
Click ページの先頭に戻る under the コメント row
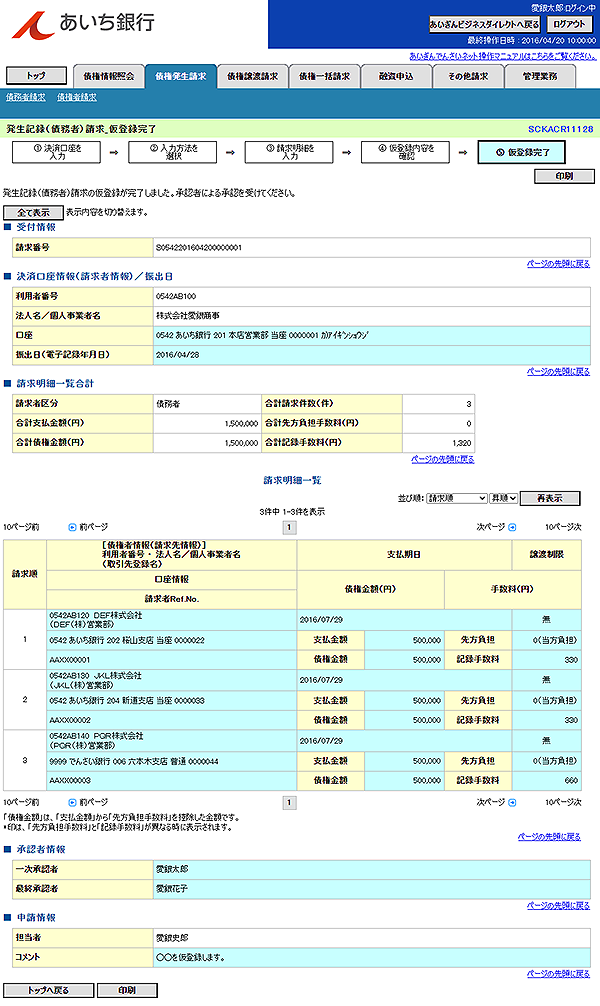tap(558, 974)
